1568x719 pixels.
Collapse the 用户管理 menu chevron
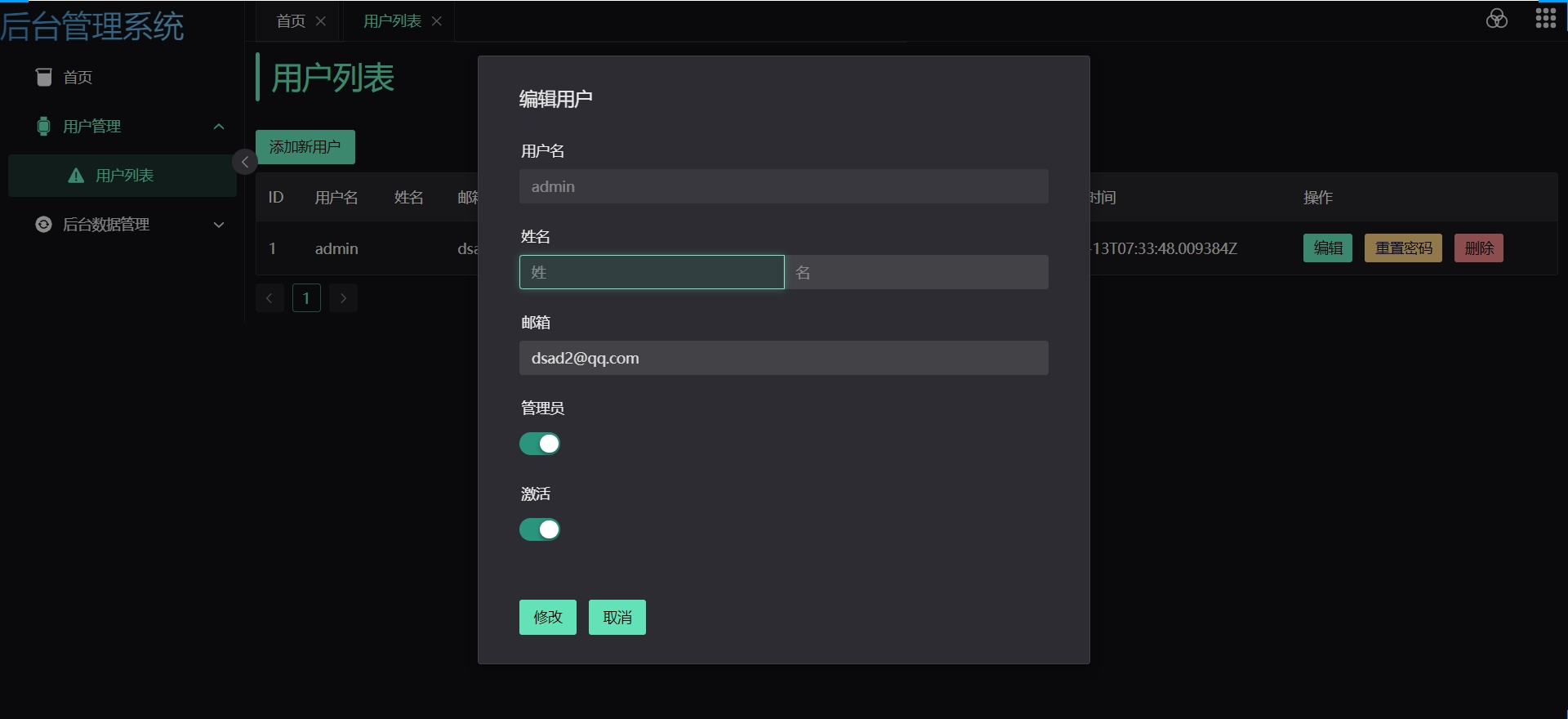[x=219, y=127]
